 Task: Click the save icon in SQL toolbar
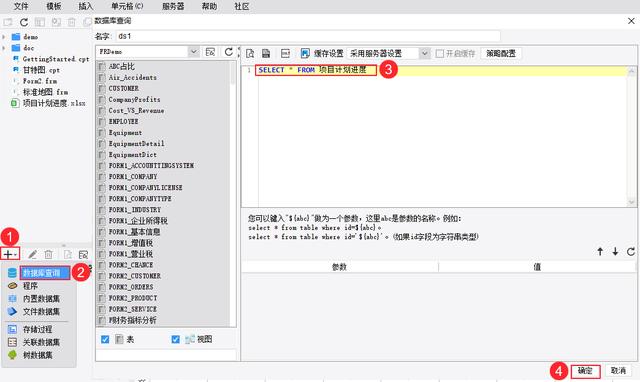266,53
